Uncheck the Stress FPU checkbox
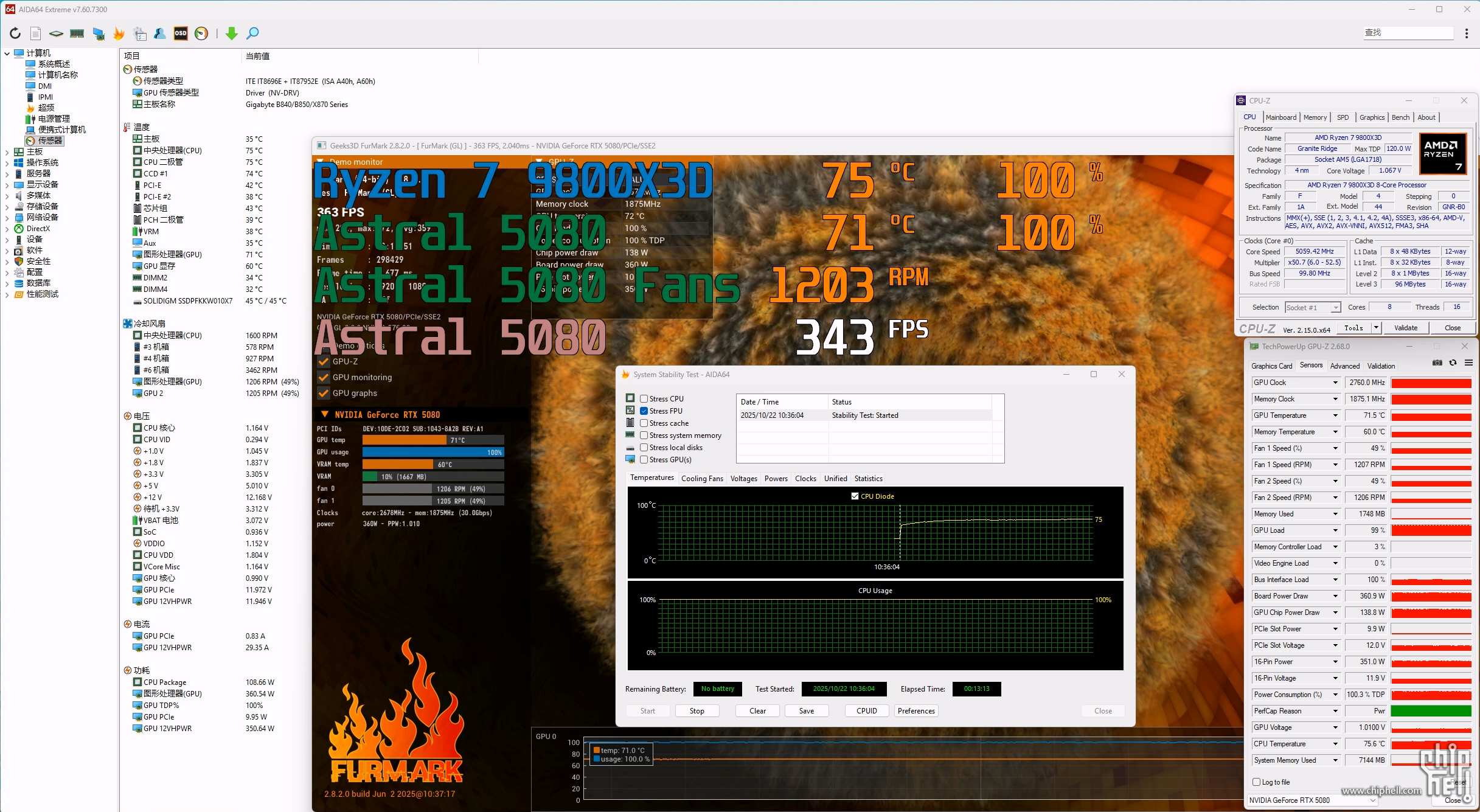Viewport: 1480px width, 812px height. (644, 411)
